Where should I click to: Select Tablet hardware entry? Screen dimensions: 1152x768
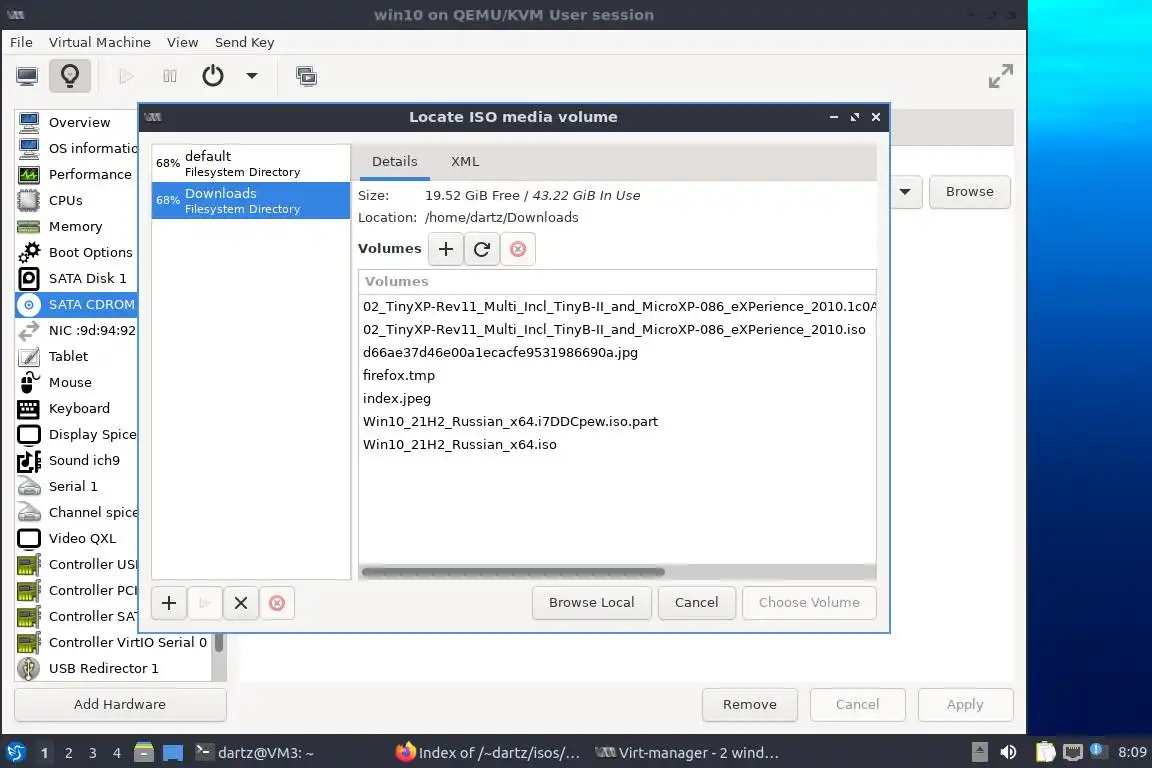click(76, 356)
